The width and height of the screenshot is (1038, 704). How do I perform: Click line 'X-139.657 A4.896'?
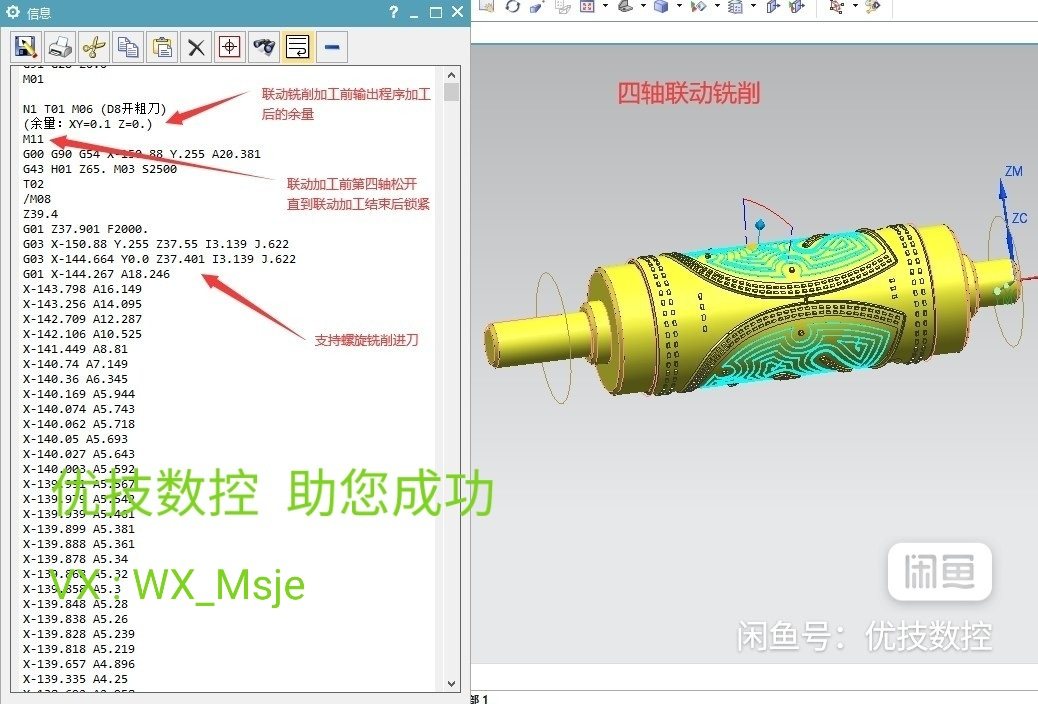point(79,664)
